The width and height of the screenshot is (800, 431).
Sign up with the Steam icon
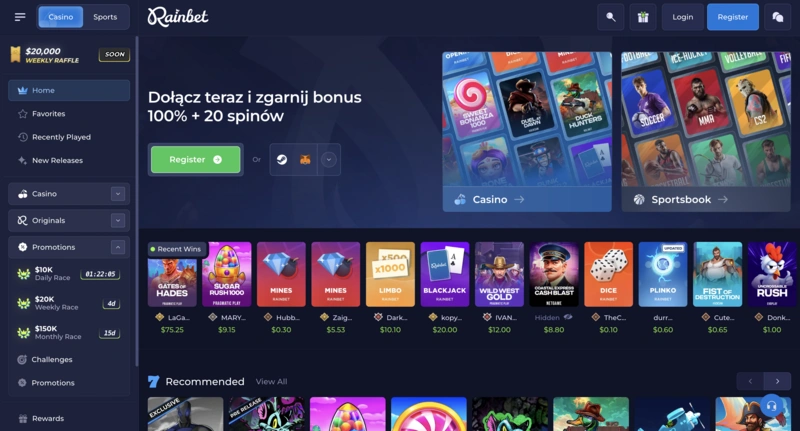(x=282, y=160)
